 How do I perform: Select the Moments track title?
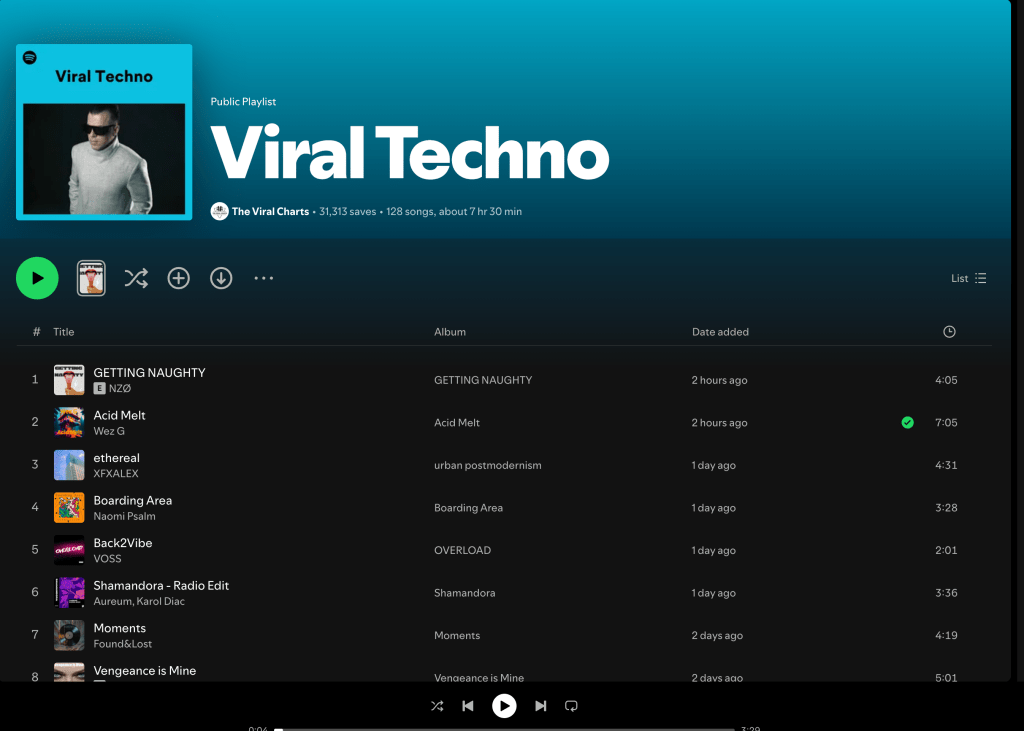pos(120,628)
